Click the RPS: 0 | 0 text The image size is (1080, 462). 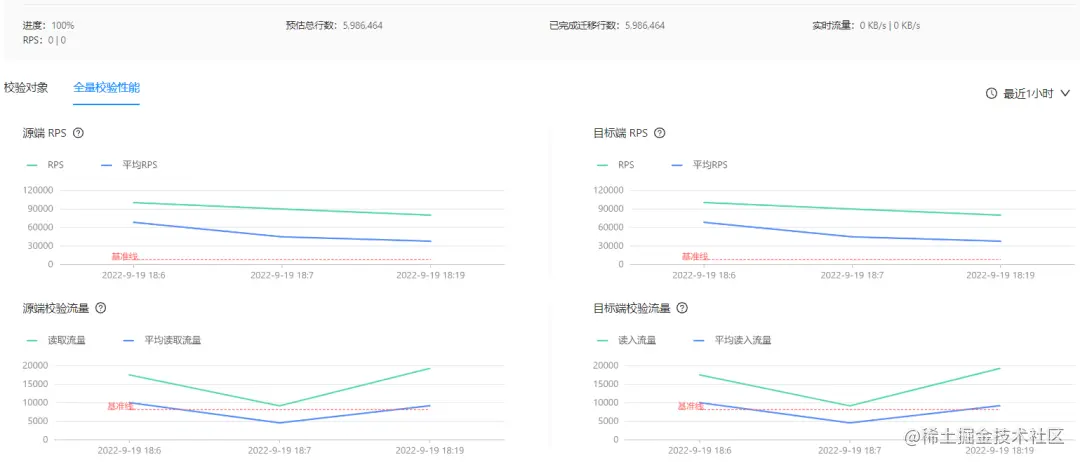coord(45,40)
